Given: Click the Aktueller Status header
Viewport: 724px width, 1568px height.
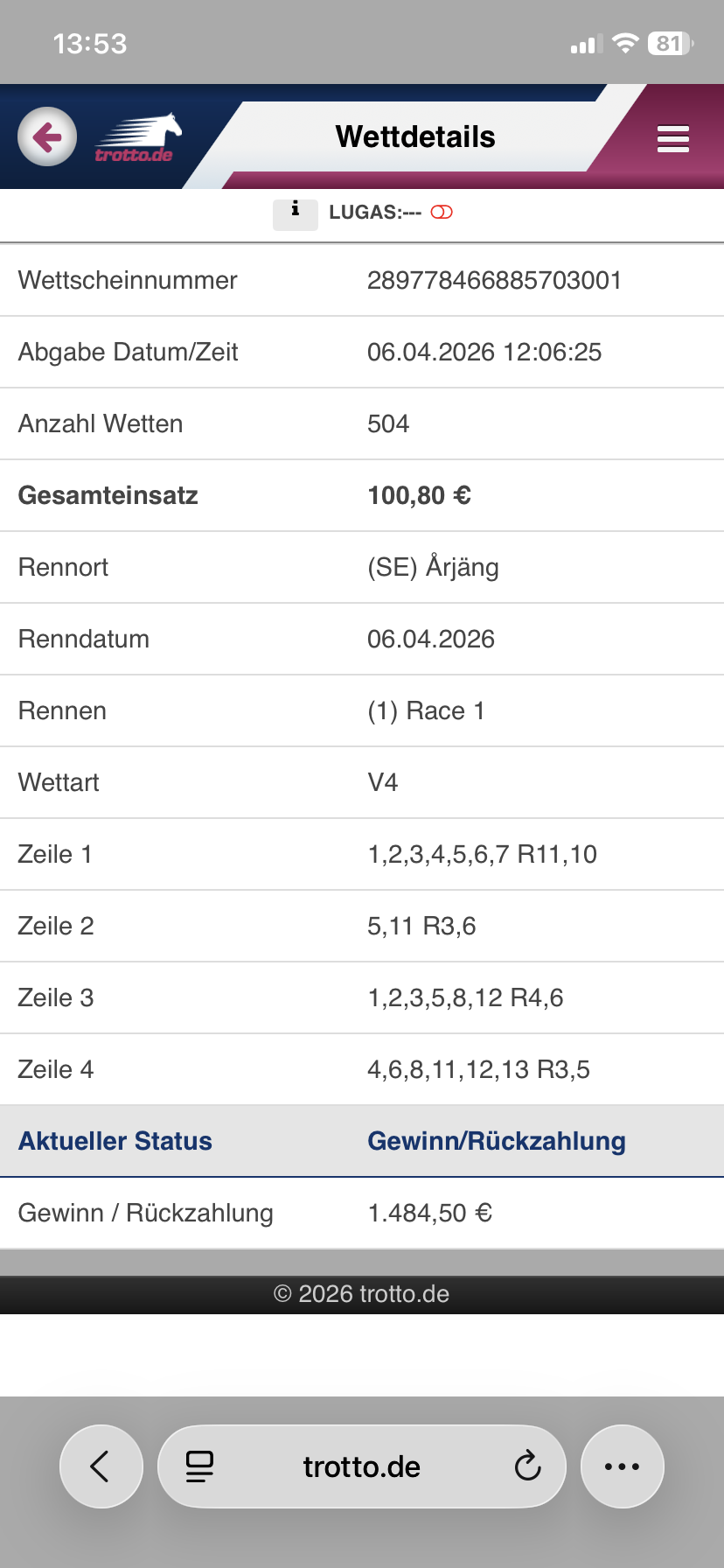Looking at the screenshot, I should pyautogui.click(x=115, y=1141).
